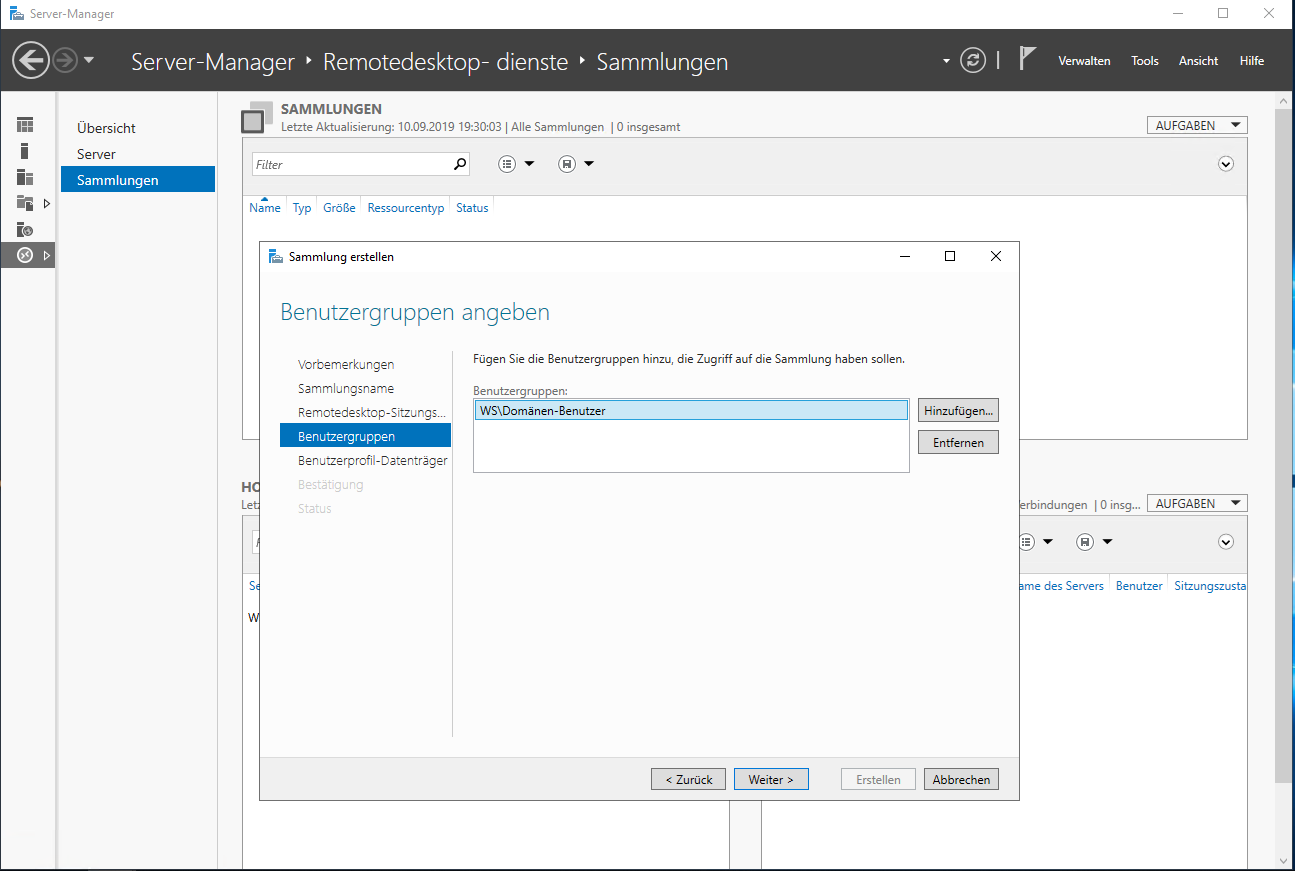Open Server in the navigation pane
Viewport: 1295px width, 871px height.
pyautogui.click(x=96, y=154)
